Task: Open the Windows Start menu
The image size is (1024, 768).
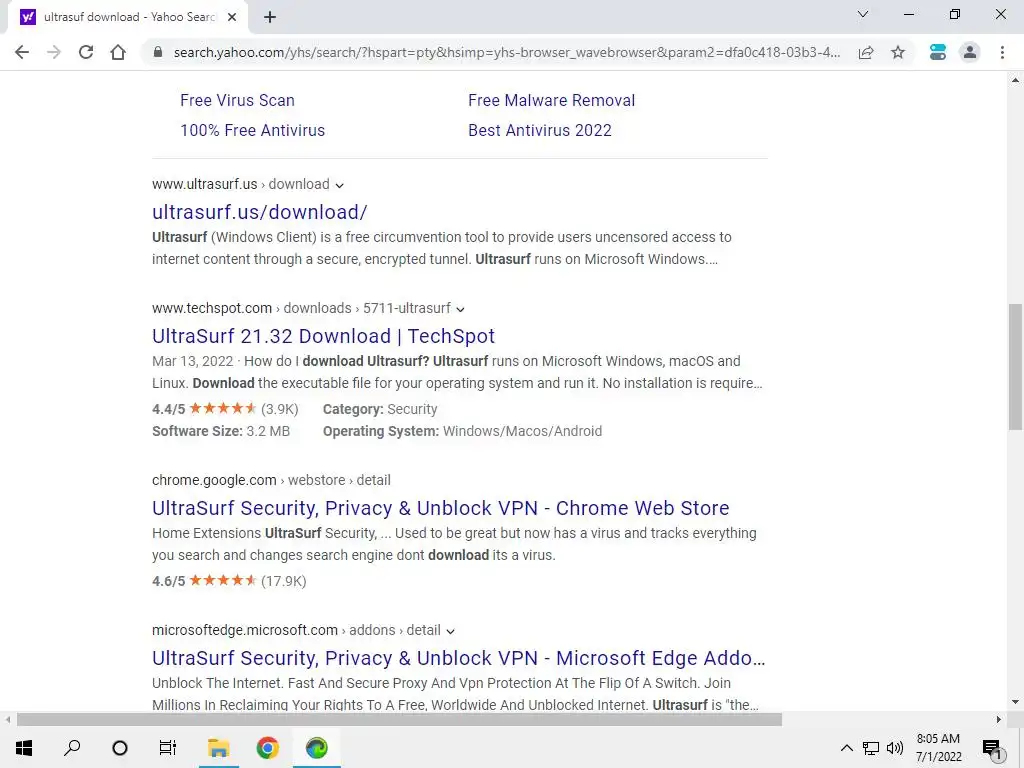Action: [24, 748]
